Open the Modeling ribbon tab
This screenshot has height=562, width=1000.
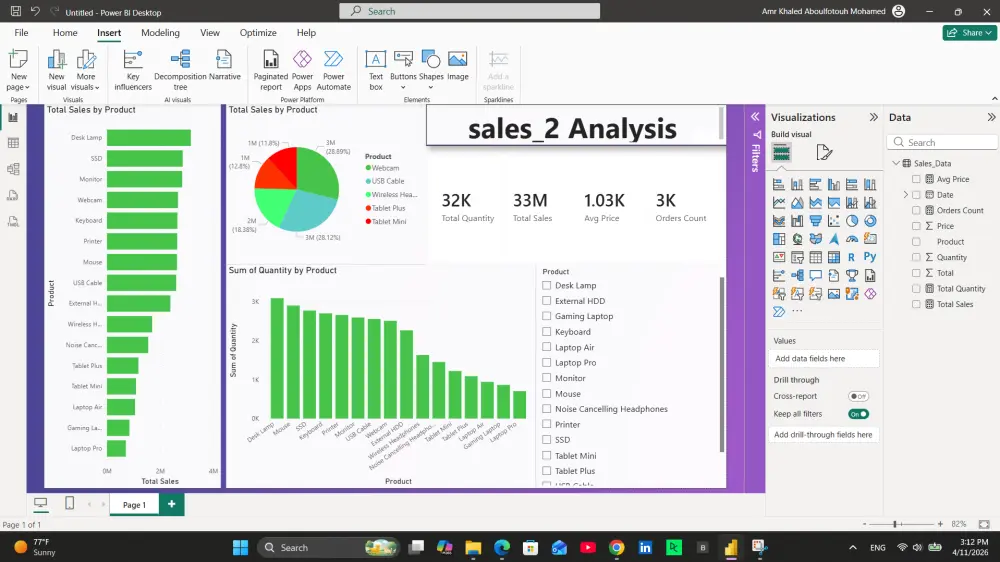[x=160, y=33]
